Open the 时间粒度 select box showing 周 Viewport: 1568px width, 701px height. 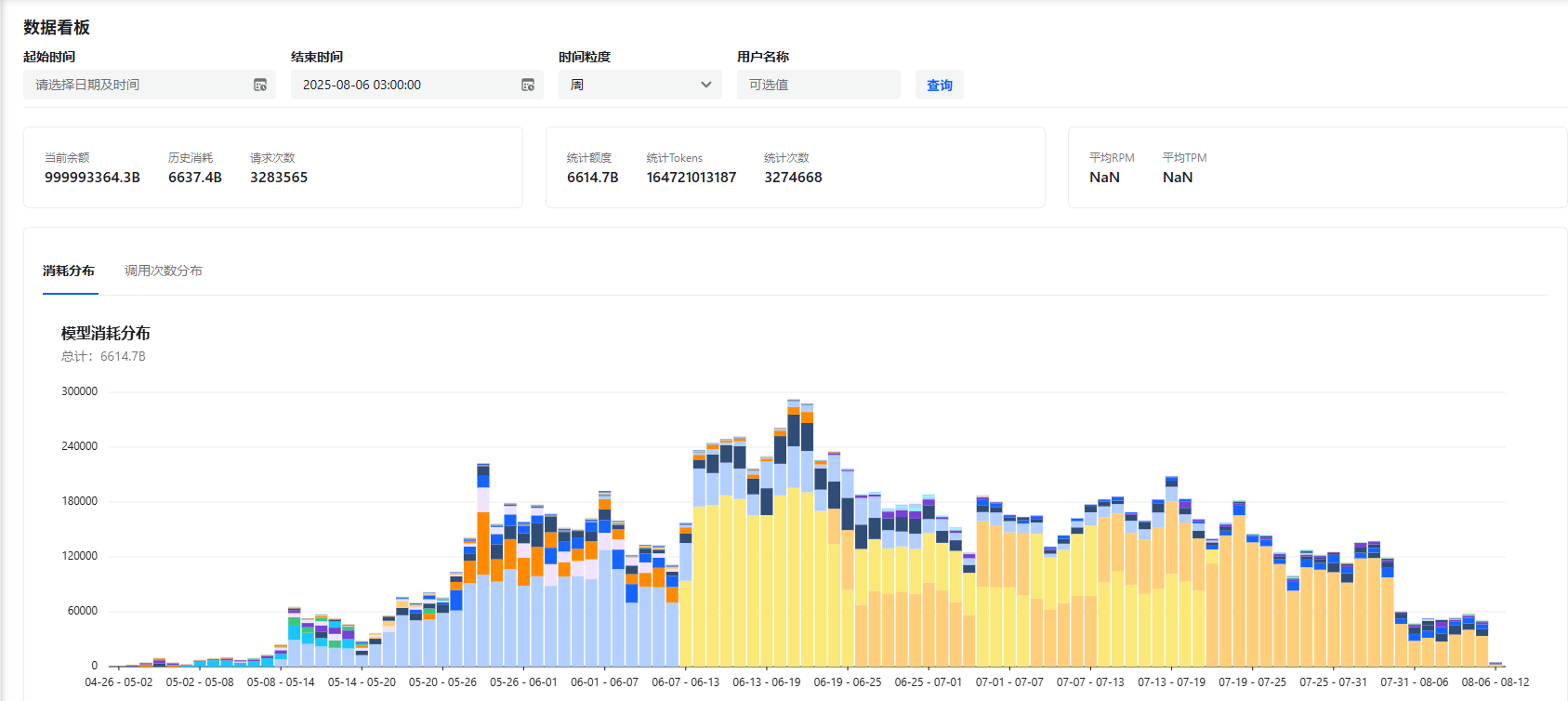[x=640, y=85]
